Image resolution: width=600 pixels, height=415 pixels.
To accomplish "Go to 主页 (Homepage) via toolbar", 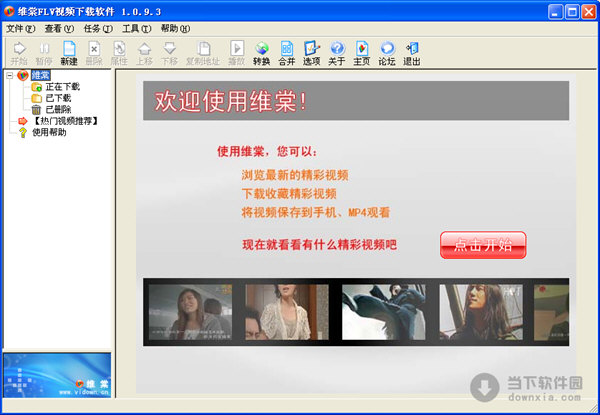I will 362,53.
